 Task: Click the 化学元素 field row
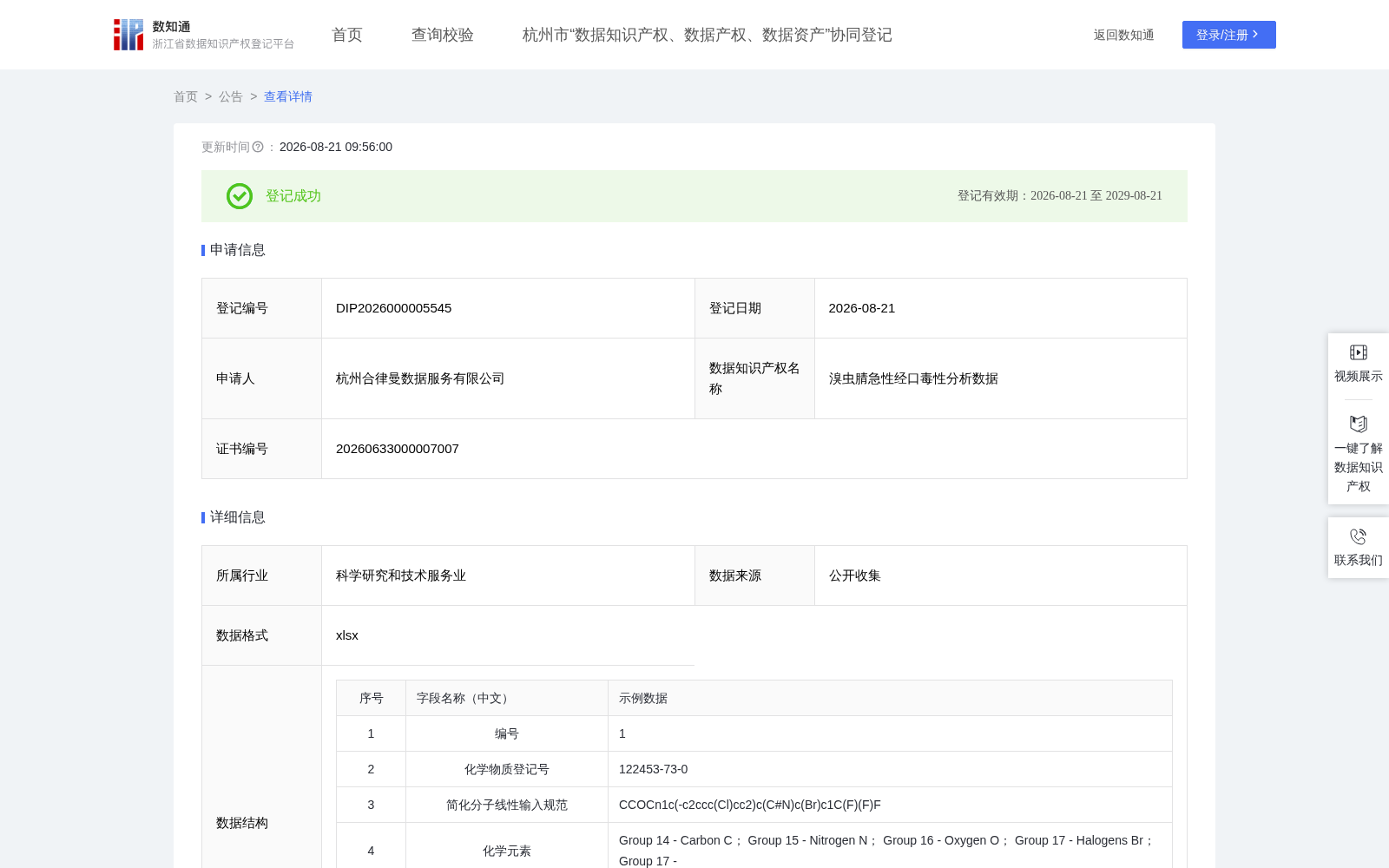[507, 851]
